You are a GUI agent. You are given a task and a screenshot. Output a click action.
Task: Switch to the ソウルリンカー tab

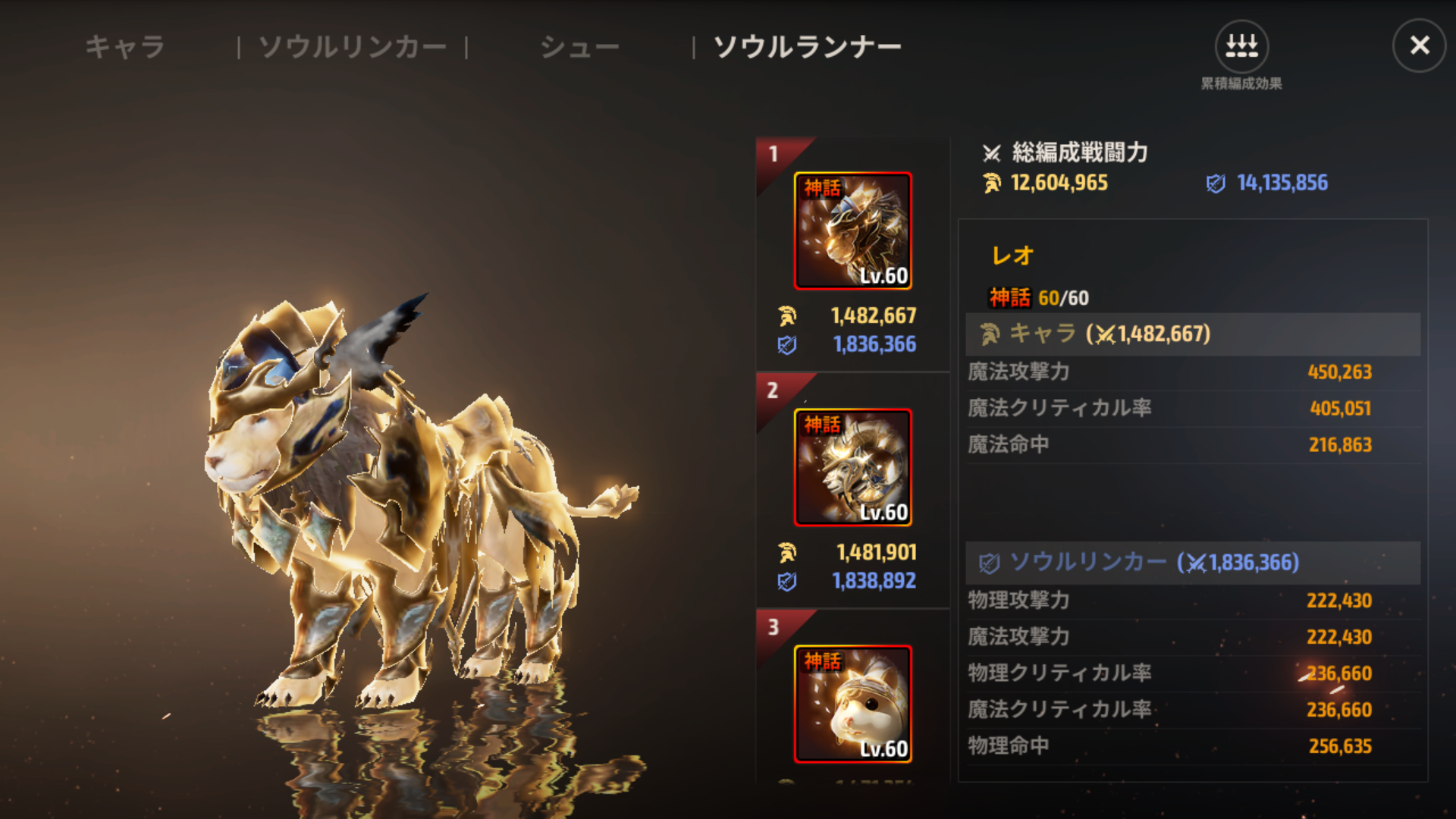pos(353,47)
